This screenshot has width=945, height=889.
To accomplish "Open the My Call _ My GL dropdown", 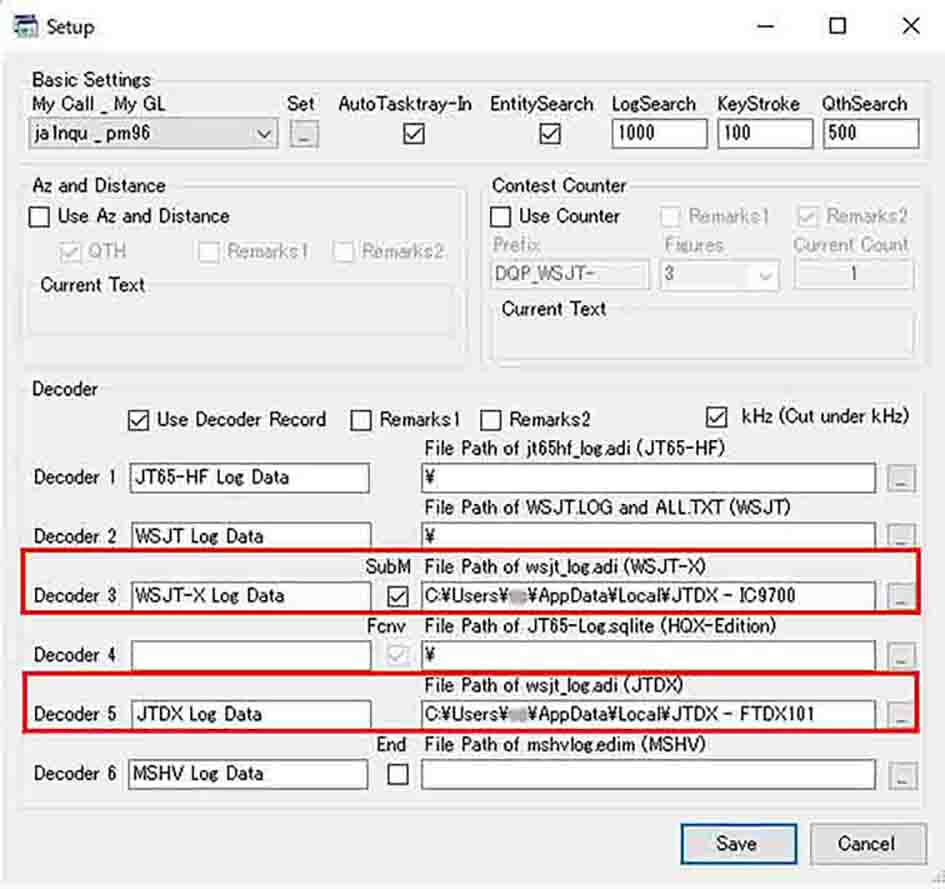I will pyautogui.click(x=264, y=134).
